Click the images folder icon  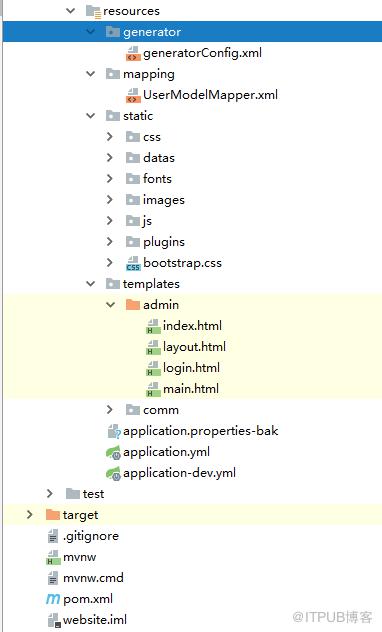coord(133,200)
